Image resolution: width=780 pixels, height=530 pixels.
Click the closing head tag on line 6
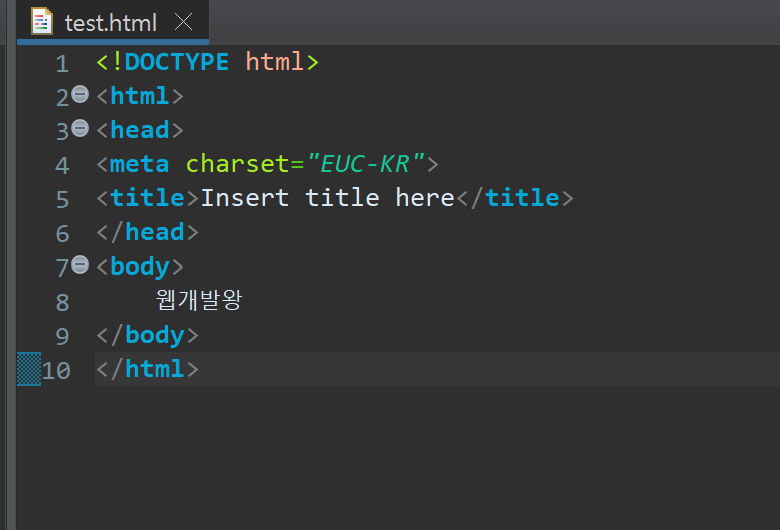click(147, 232)
